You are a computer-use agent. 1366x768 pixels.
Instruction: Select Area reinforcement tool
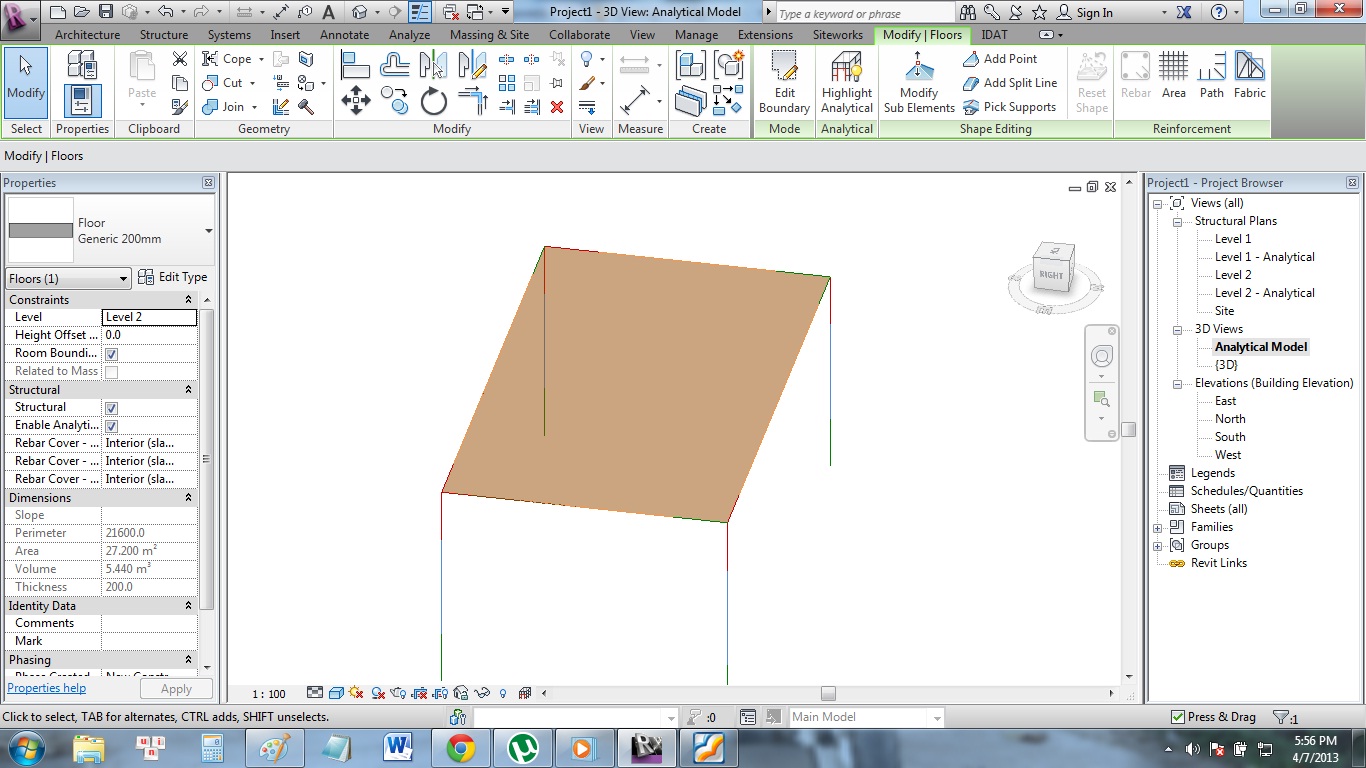(1173, 76)
